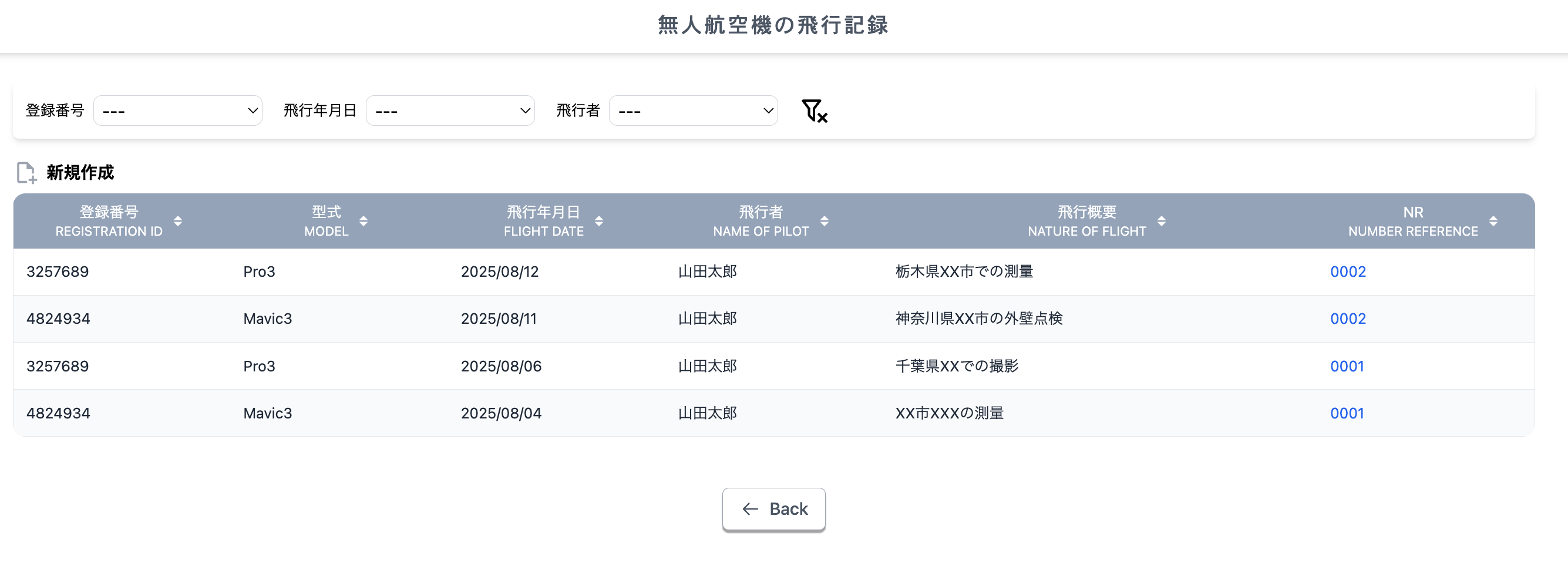Click the 新規作成 new document icon
This screenshot has width=1568, height=583.
click(x=26, y=172)
